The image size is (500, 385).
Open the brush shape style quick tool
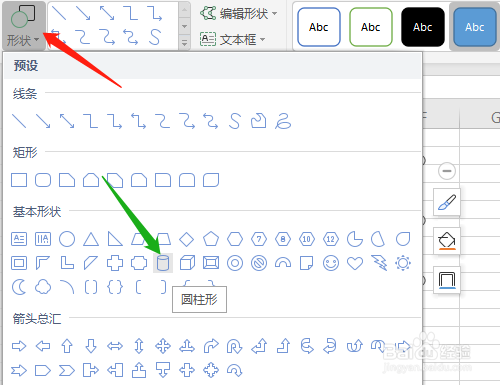(x=447, y=202)
